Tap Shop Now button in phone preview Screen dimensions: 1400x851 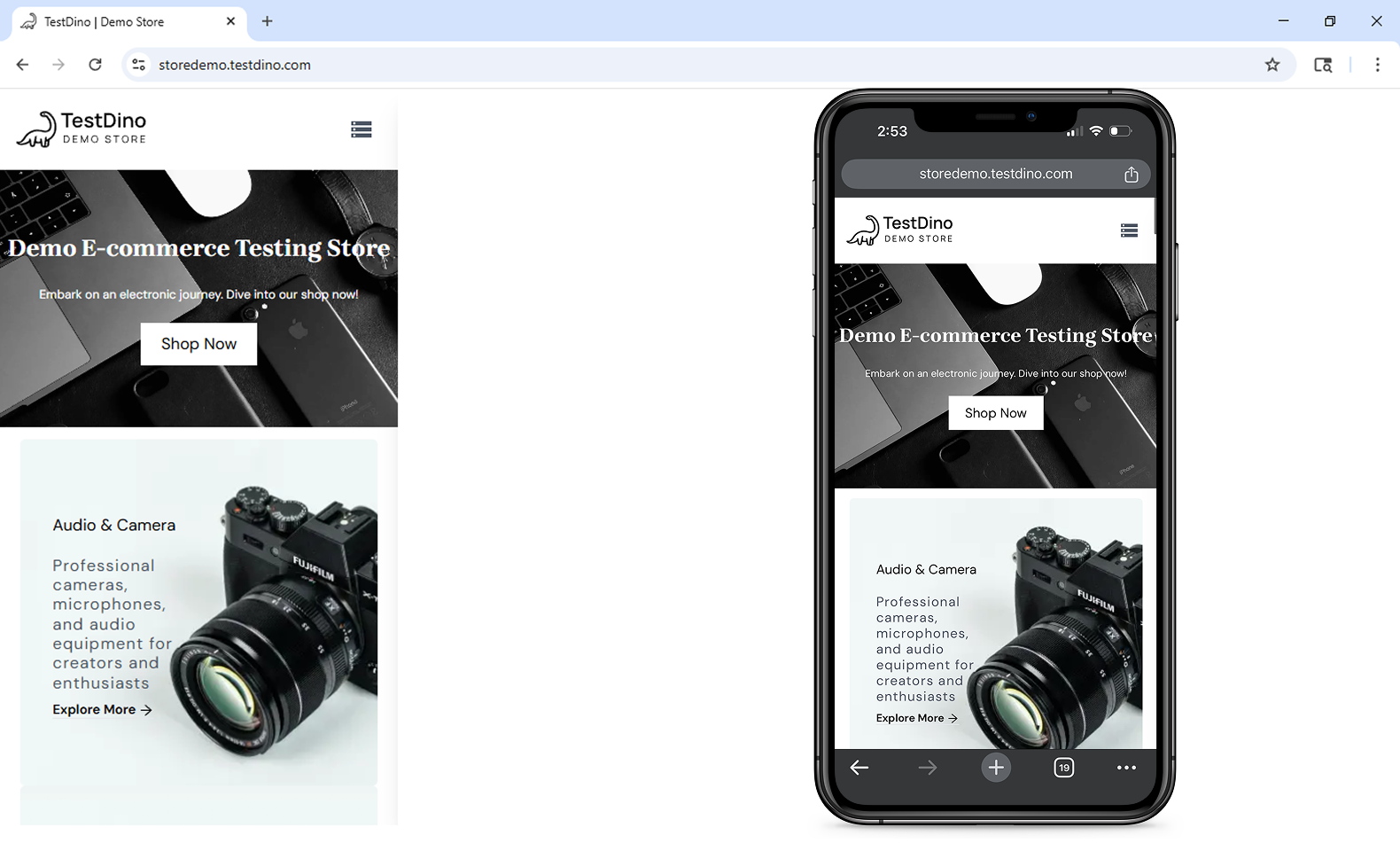[x=995, y=413]
